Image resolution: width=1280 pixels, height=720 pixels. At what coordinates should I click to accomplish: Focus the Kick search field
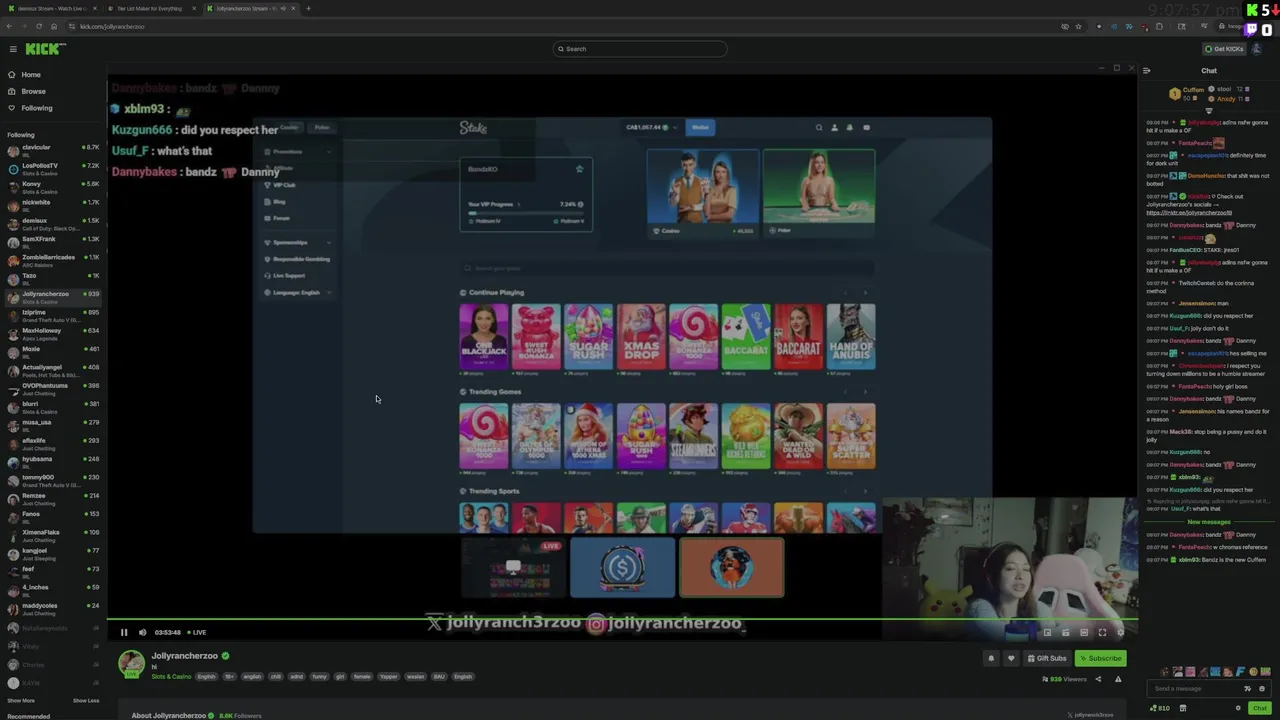[x=640, y=49]
